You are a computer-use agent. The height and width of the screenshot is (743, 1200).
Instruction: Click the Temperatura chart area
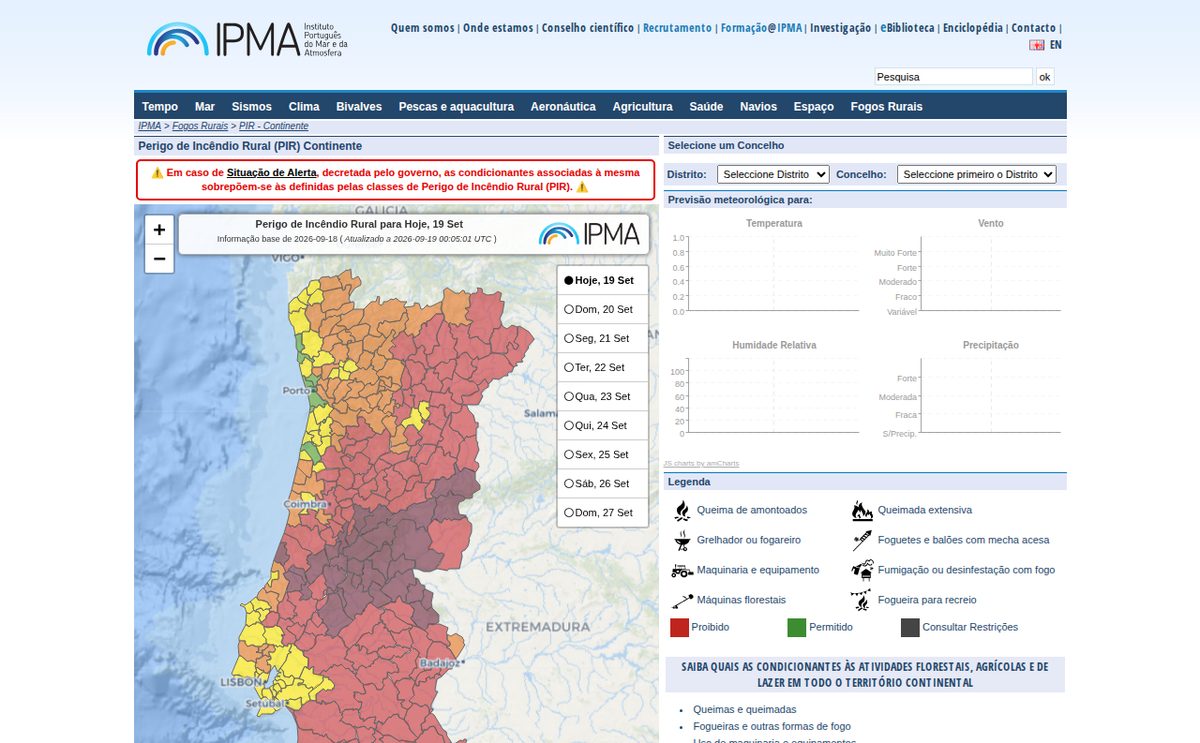774,274
